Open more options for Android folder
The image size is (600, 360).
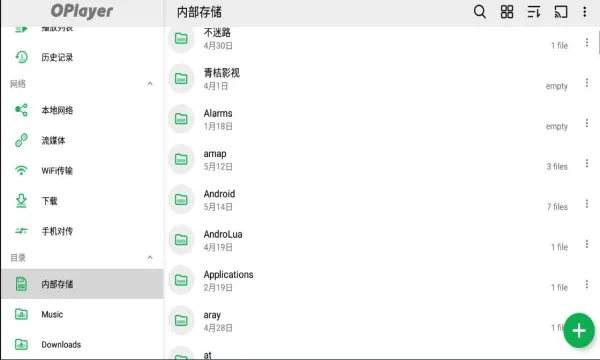587,204
